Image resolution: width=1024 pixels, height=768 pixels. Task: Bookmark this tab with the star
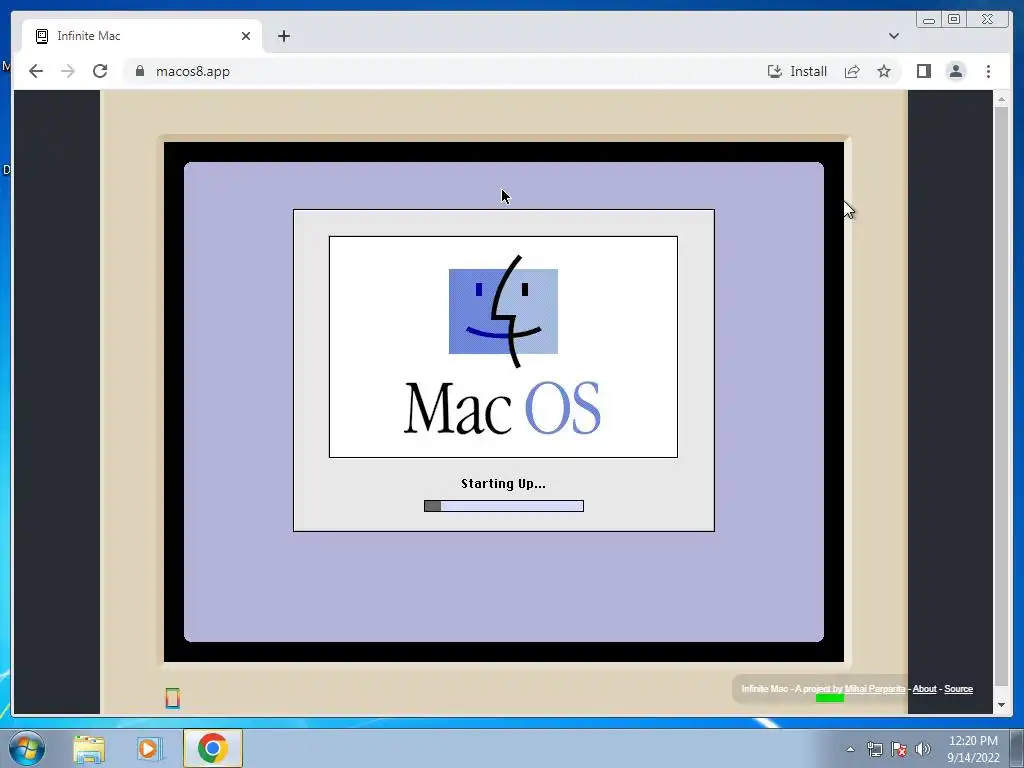coord(884,71)
